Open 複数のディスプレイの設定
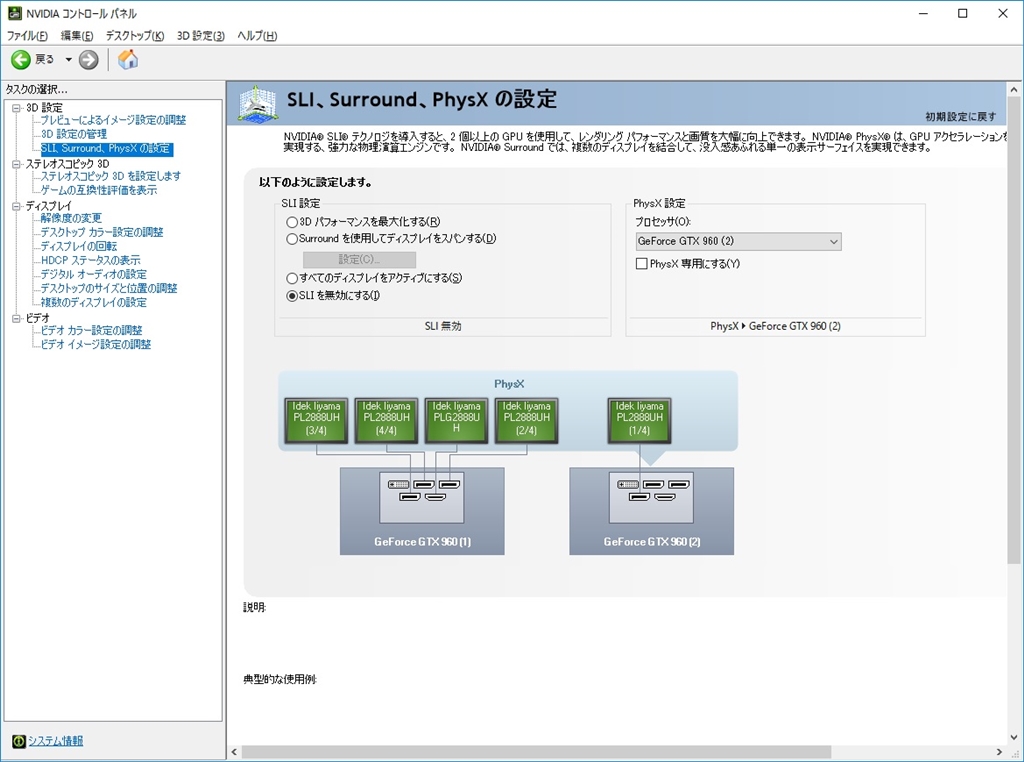 point(93,302)
